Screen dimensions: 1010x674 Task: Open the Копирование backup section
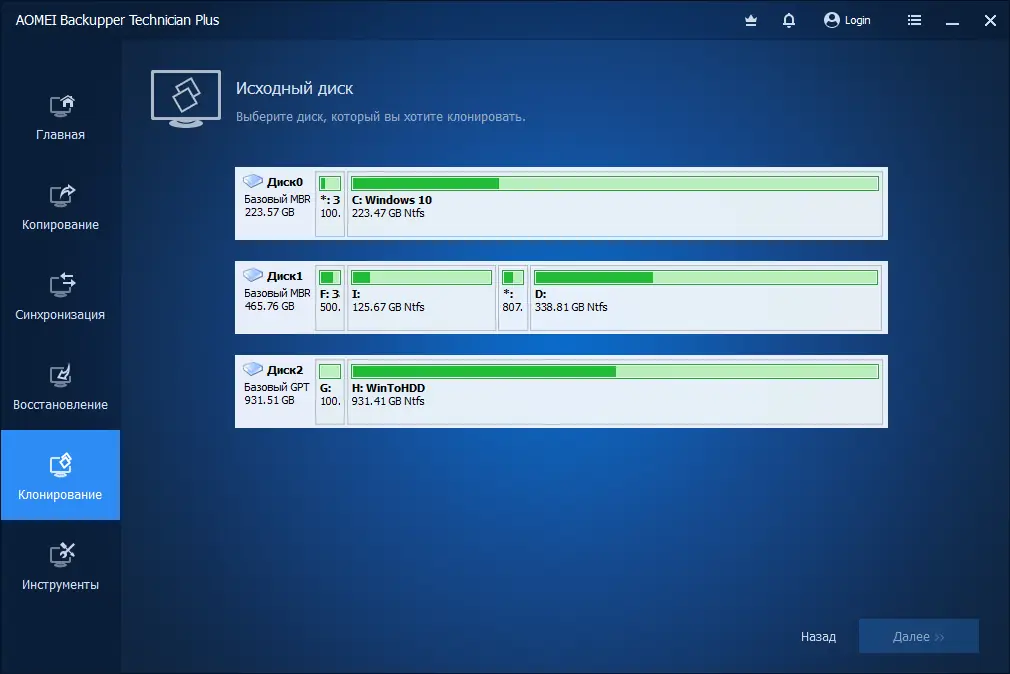pyautogui.click(x=61, y=208)
